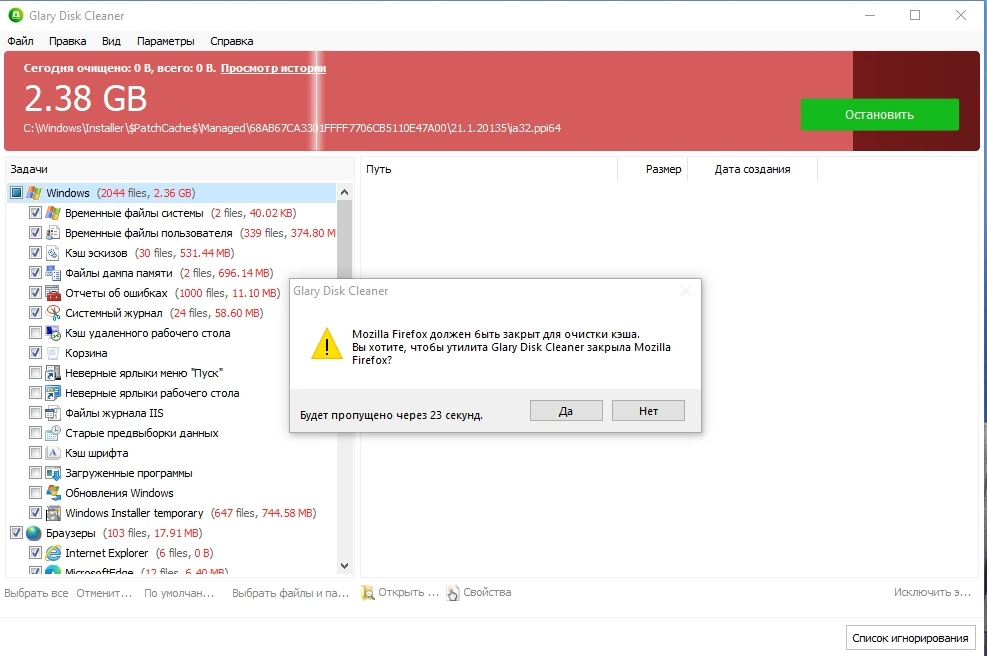Uncheck Файлы дампа памяти checkbox
Screen dimensions: 987x656
point(35,273)
